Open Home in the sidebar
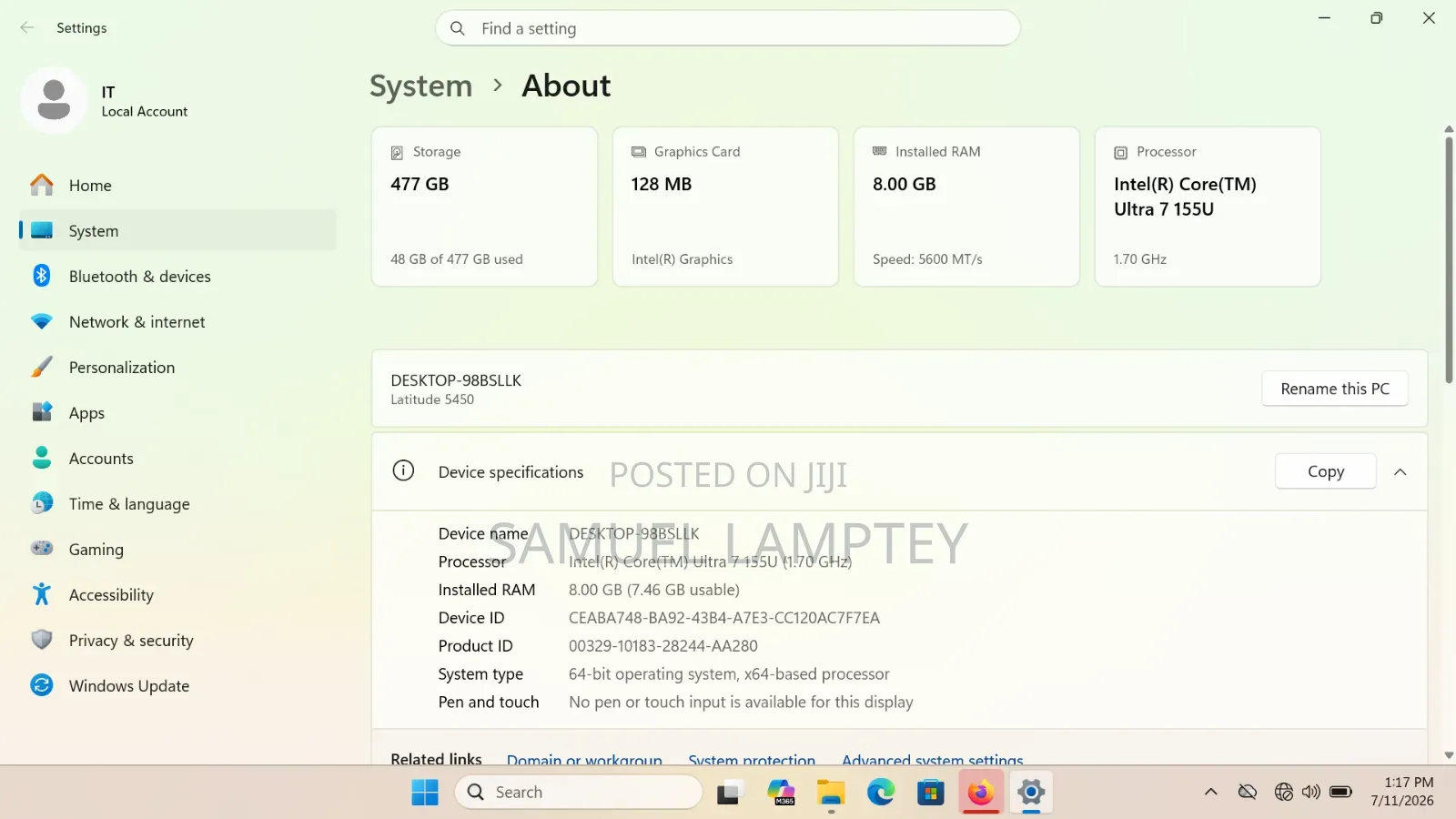Screen dimensions: 1456x819 [x=177, y=186]
